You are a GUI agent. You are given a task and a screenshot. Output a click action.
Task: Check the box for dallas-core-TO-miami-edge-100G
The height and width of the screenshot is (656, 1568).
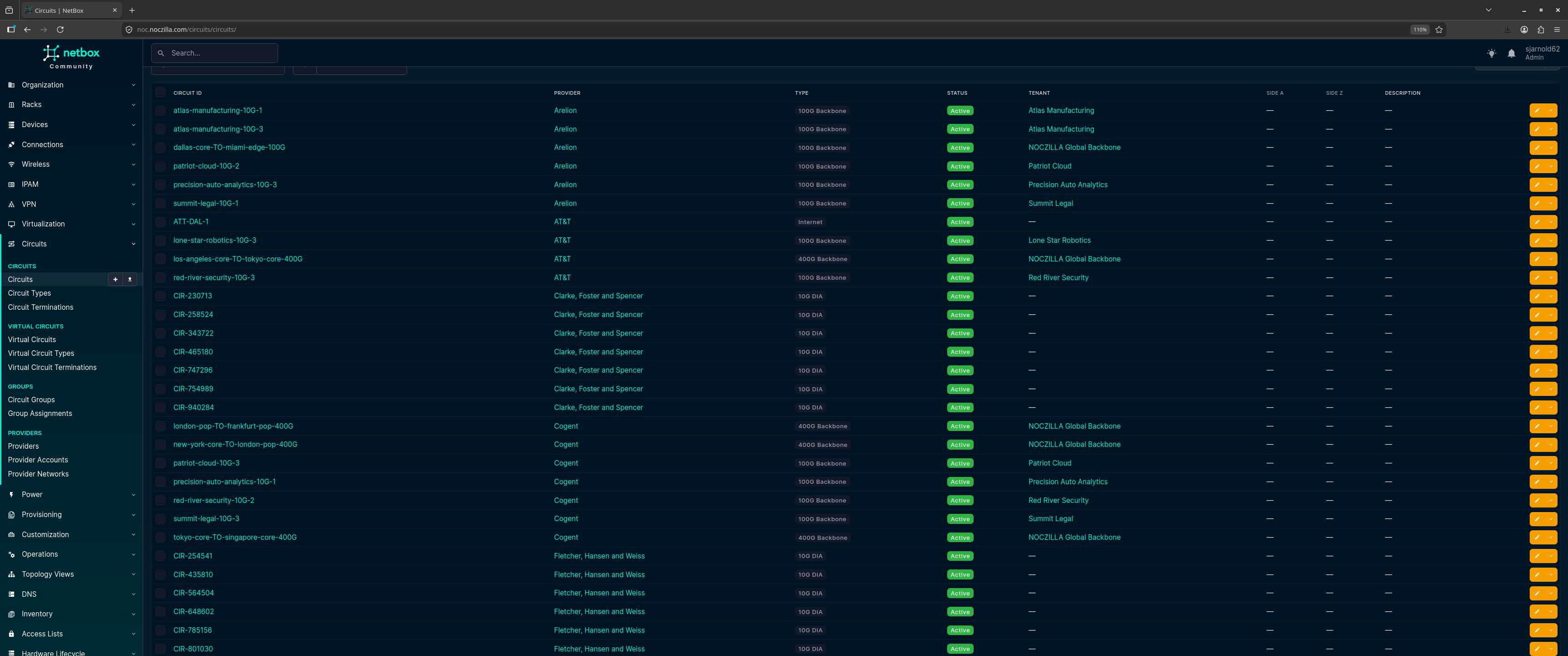(x=160, y=148)
